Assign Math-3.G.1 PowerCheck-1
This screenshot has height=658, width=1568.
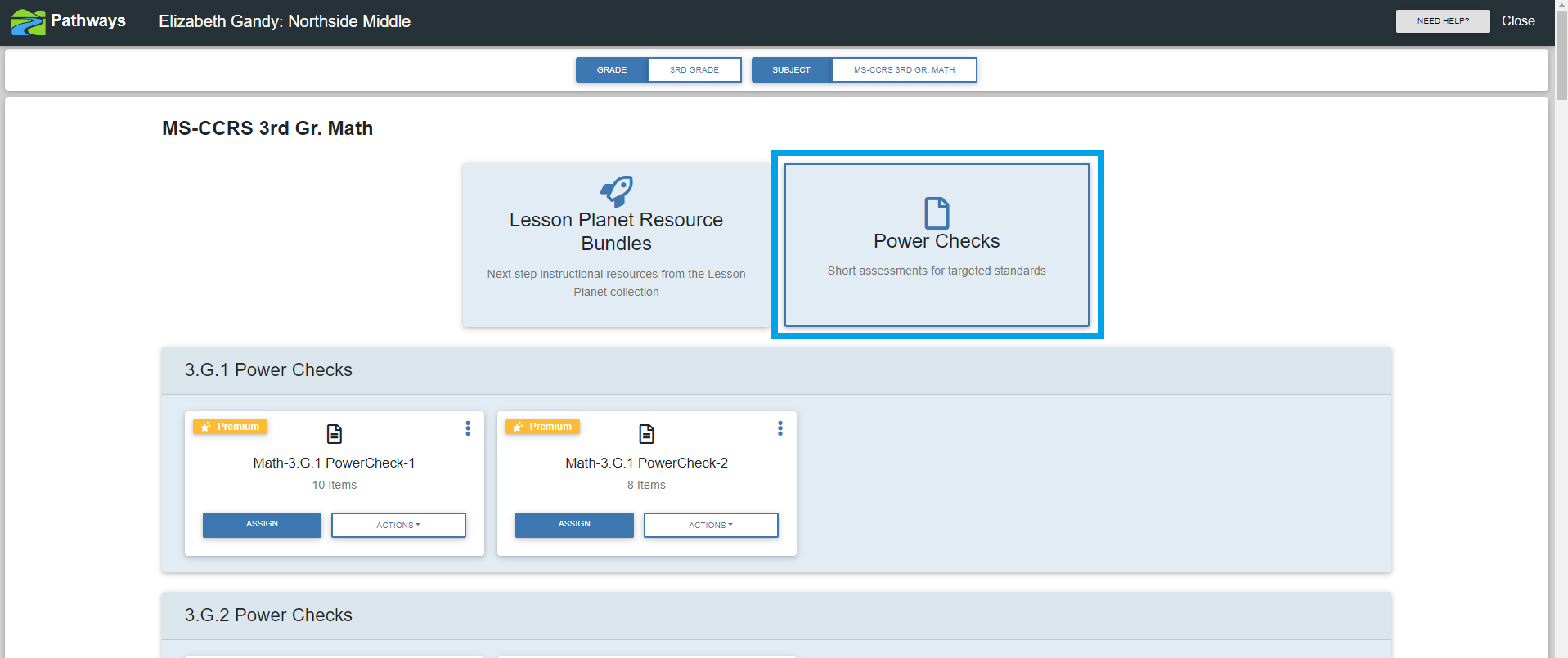pyautogui.click(x=262, y=525)
